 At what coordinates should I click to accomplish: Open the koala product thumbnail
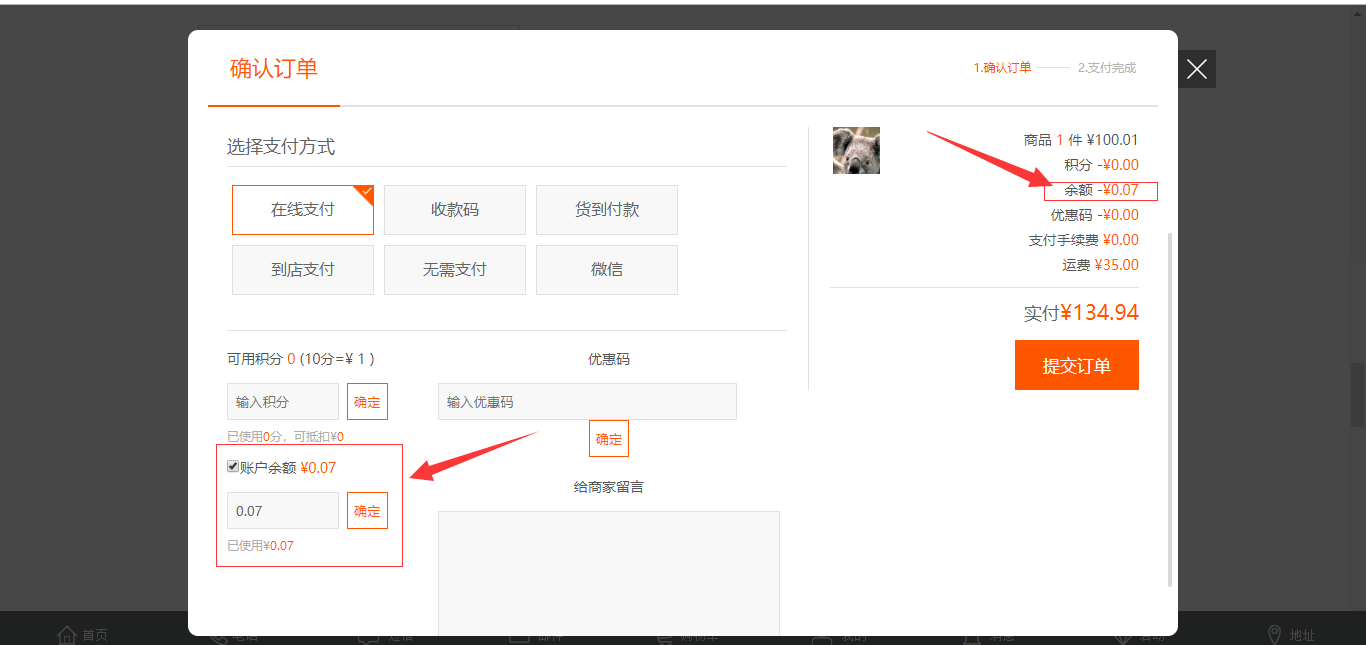pos(856,151)
